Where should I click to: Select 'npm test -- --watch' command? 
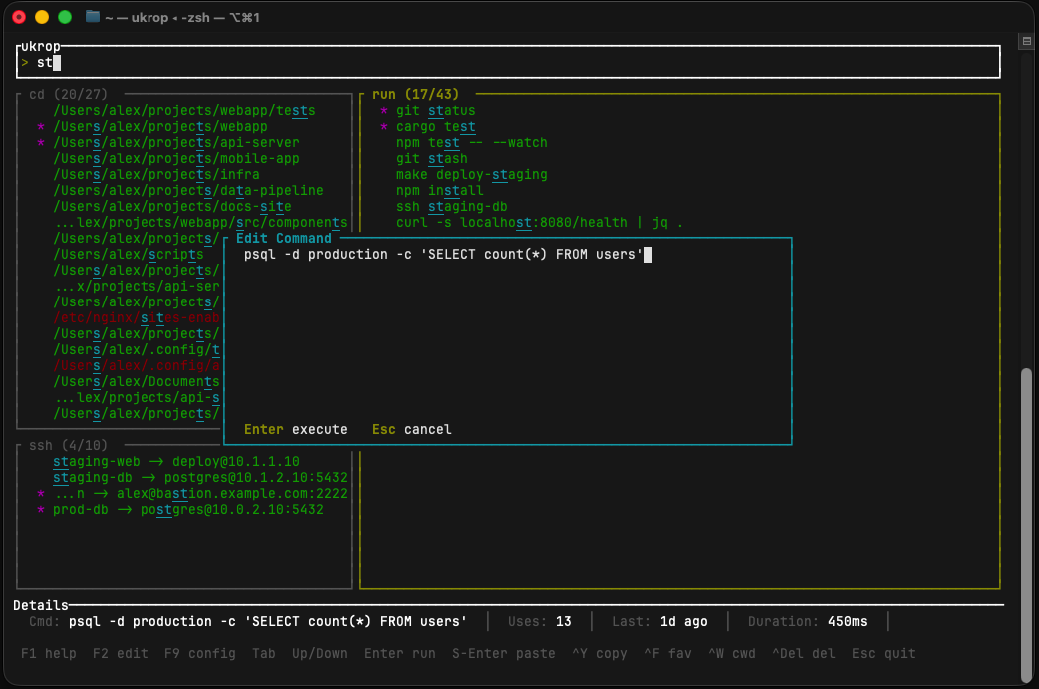pos(472,142)
